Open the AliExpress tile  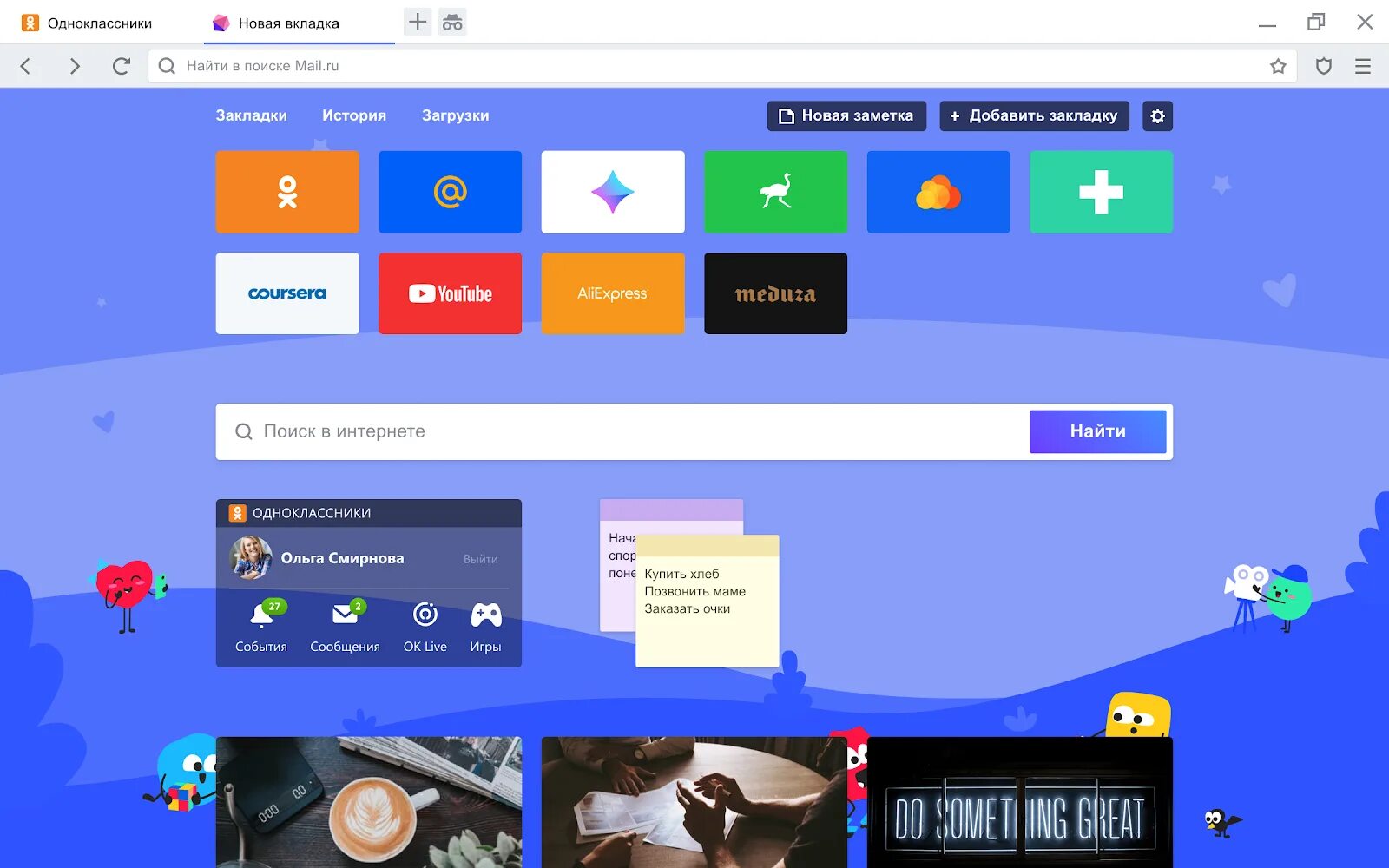(x=613, y=293)
